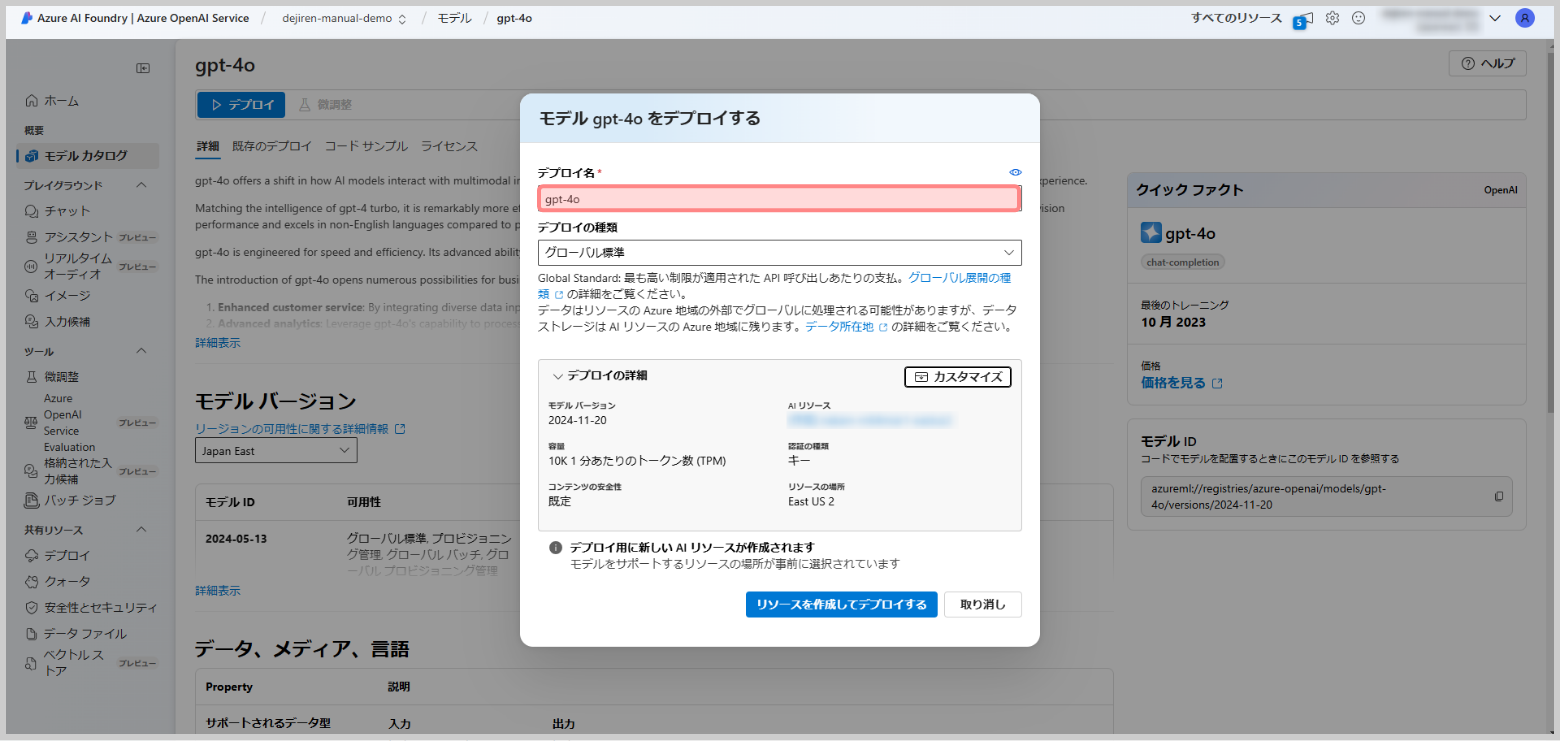Click the gpt-4o breadcrumb text
Viewport: 1560px width, 741px height.
(514, 18)
